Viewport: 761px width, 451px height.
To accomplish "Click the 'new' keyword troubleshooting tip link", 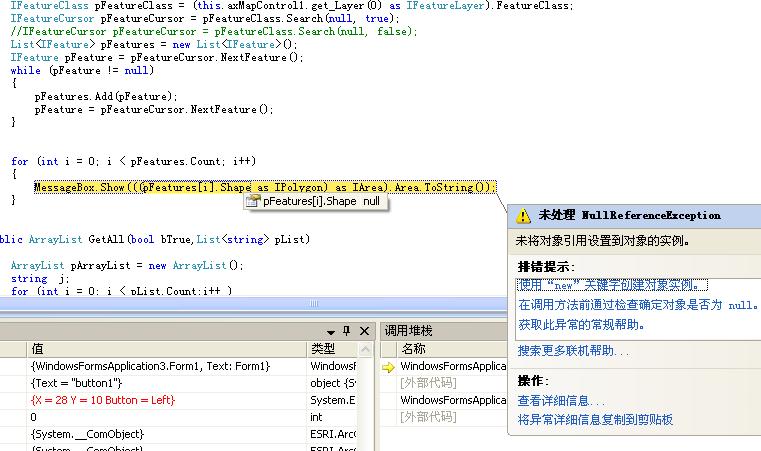I will point(612,285).
